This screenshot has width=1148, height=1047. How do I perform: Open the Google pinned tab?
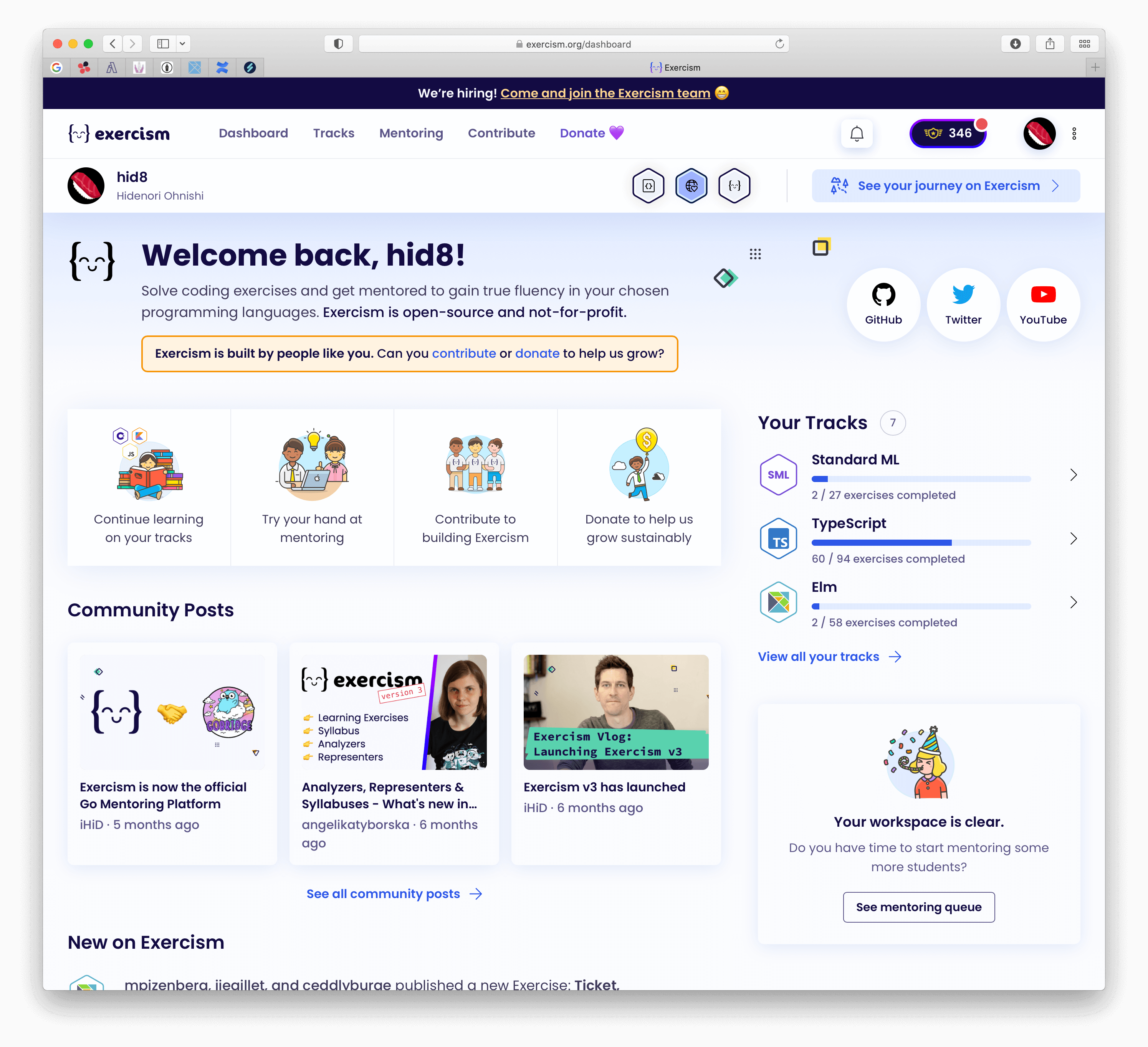[56, 68]
